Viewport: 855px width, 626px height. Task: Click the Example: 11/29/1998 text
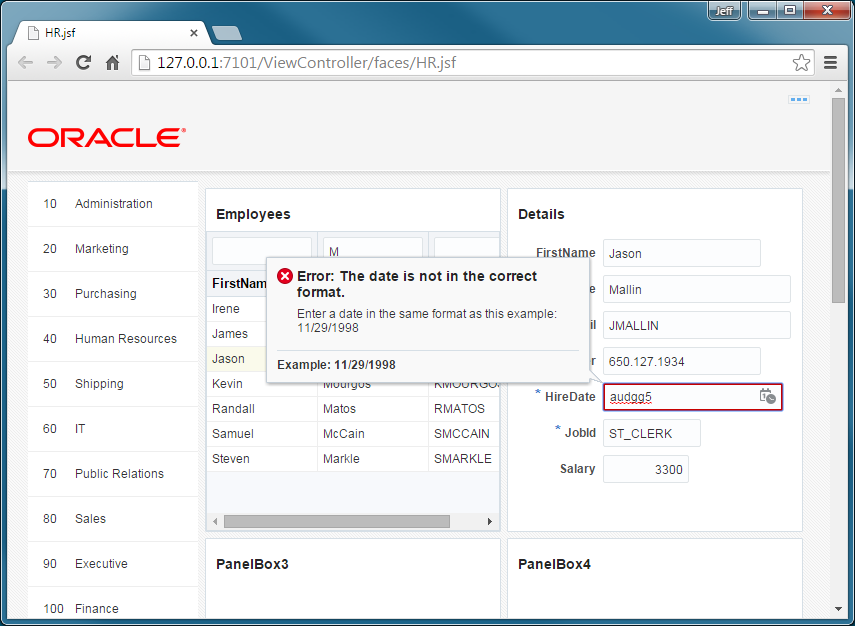[336, 365]
